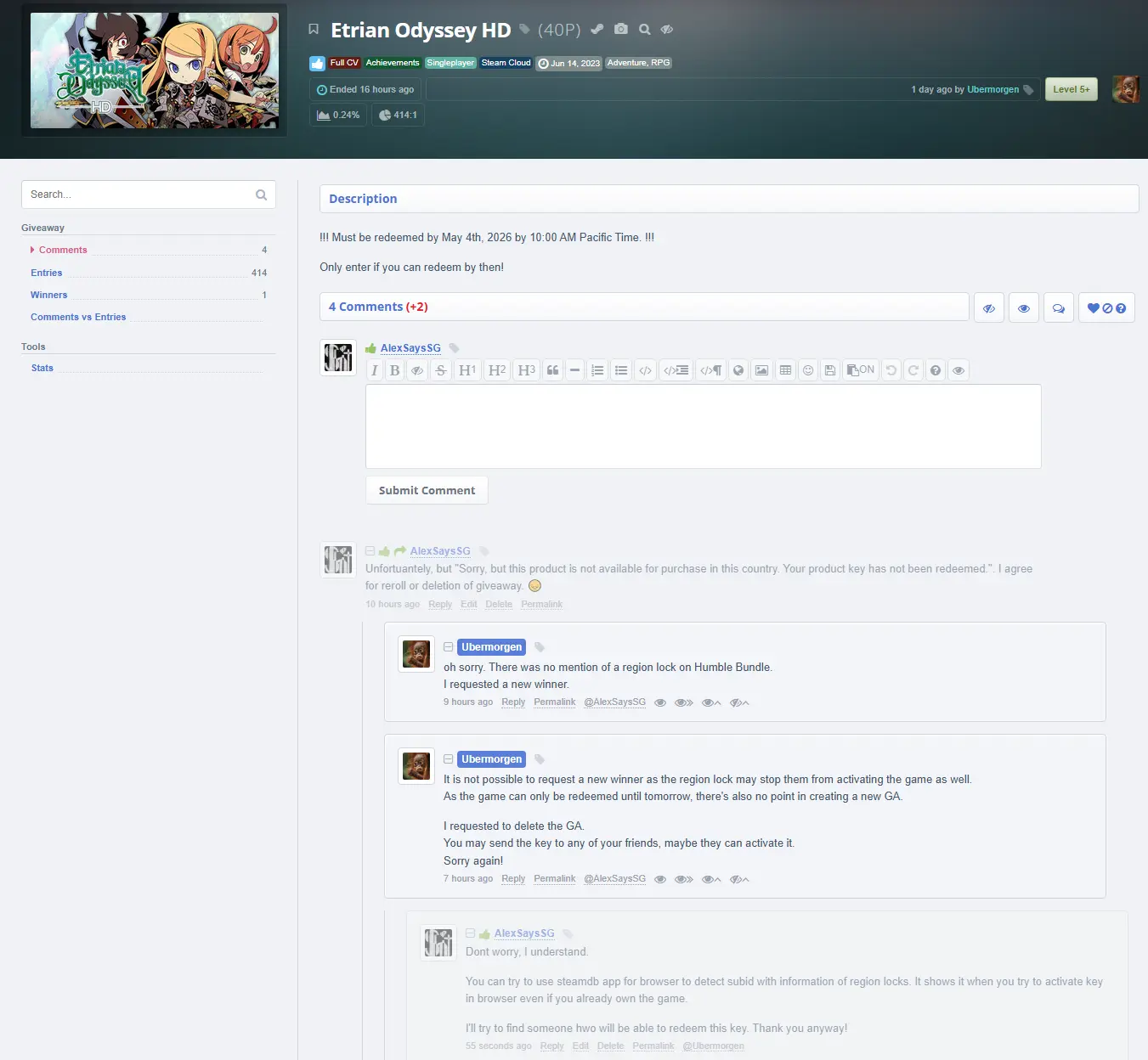This screenshot has width=1148, height=1060.
Task: Toggle the paste formatting ON switch
Action: 861,370
